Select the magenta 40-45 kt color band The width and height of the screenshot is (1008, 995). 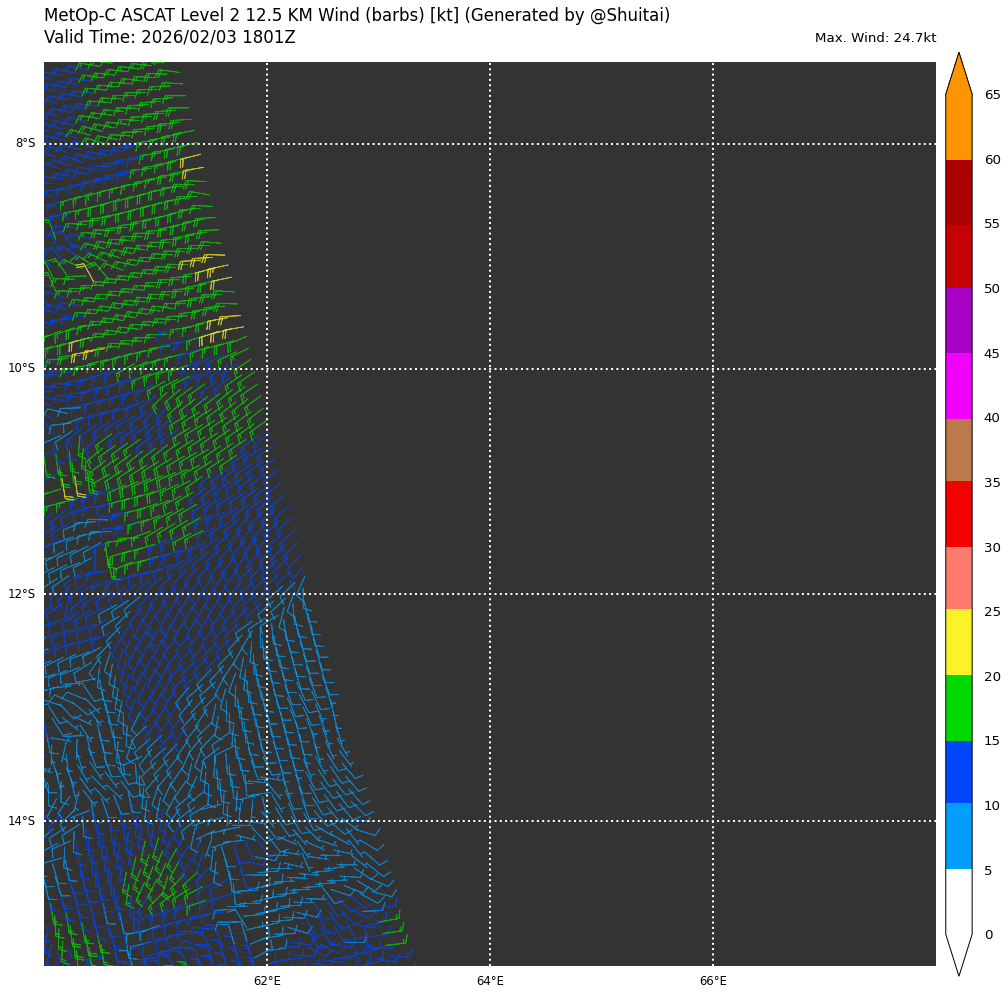(x=958, y=386)
